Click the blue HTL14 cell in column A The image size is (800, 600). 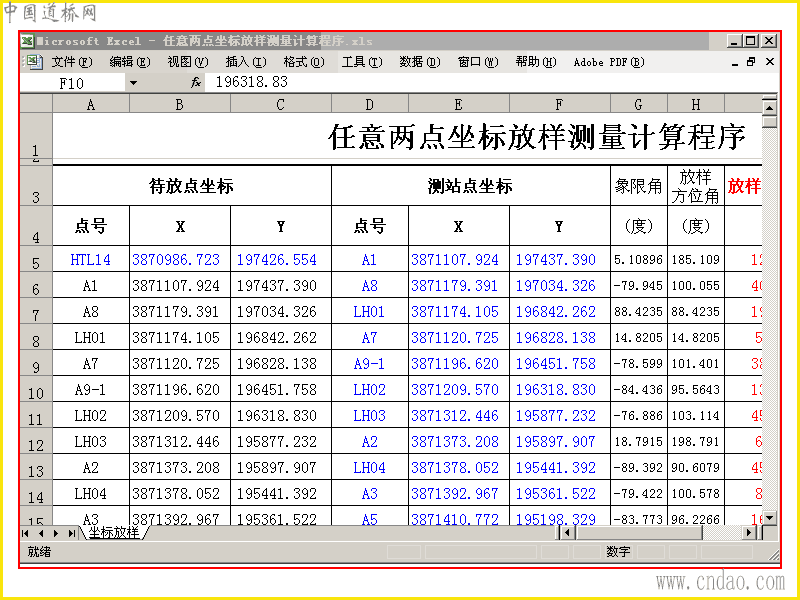click(90, 259)
